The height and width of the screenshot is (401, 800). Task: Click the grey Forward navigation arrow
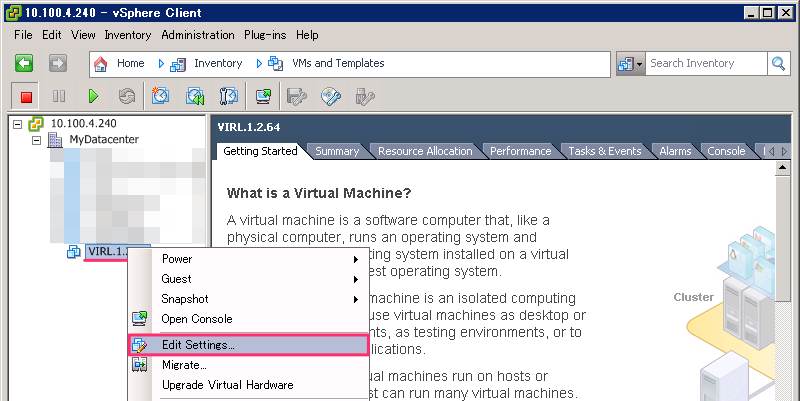(x=58, y=63)
